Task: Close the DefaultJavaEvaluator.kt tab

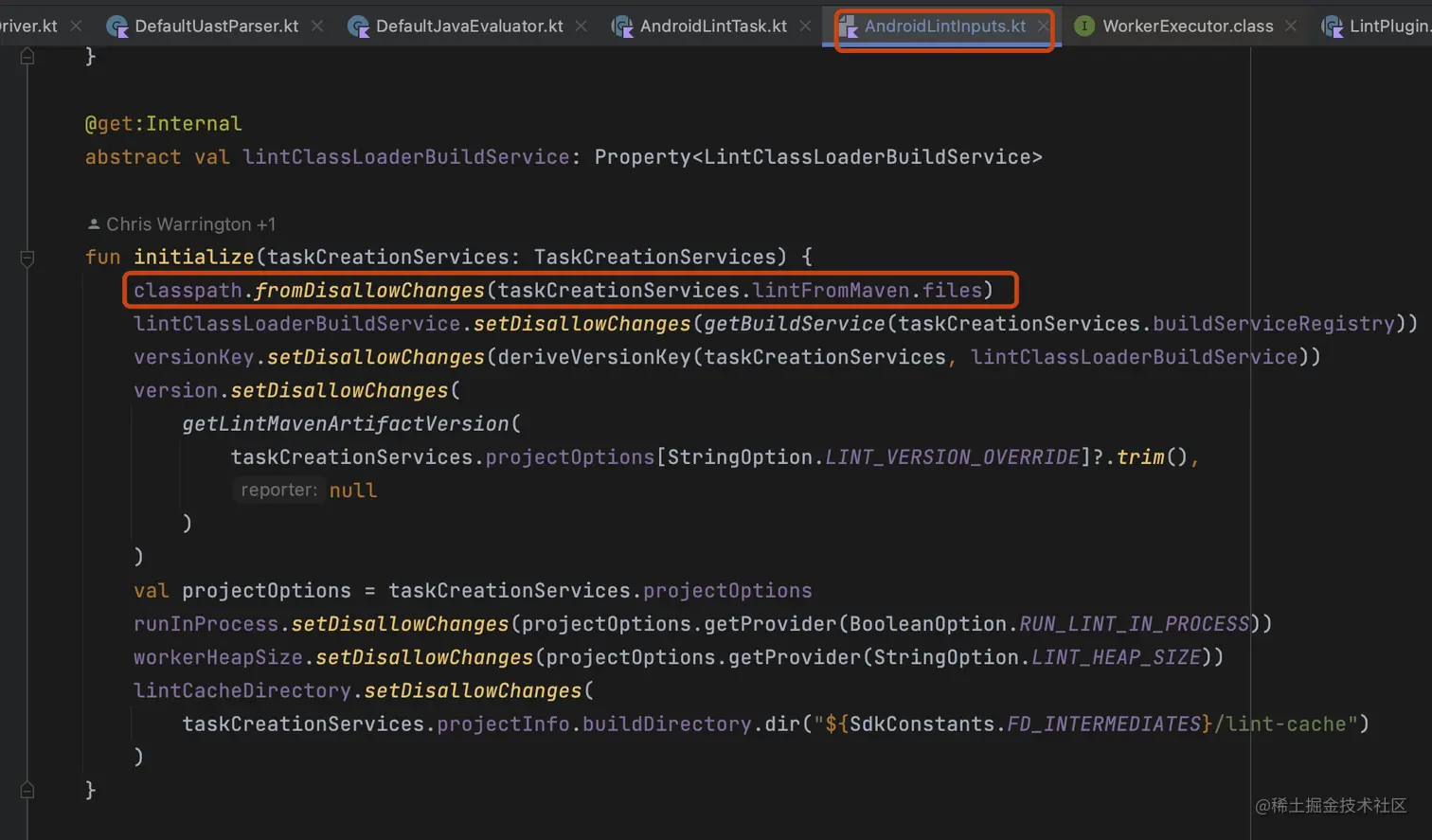Action: [x=582, y=27]
